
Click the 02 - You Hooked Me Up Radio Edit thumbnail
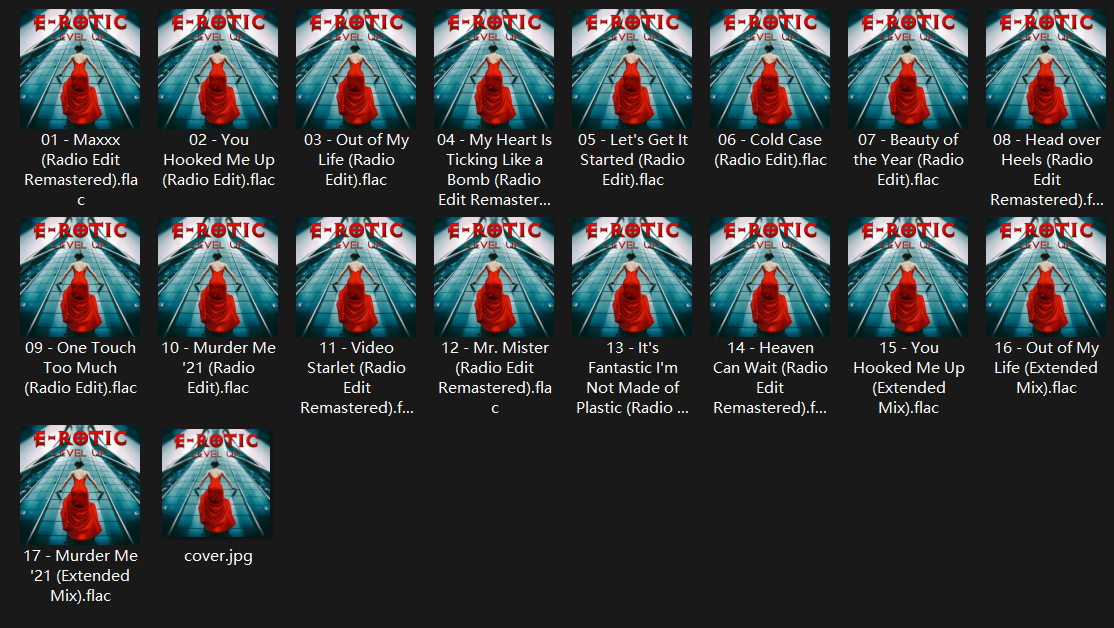tap(218, 69)
